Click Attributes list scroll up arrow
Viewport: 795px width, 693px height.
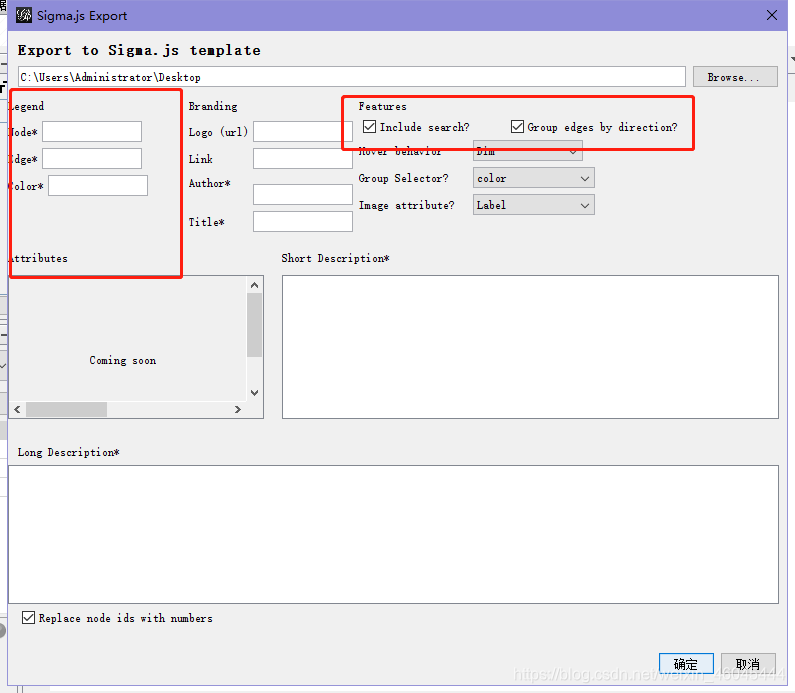click(255, 285)
